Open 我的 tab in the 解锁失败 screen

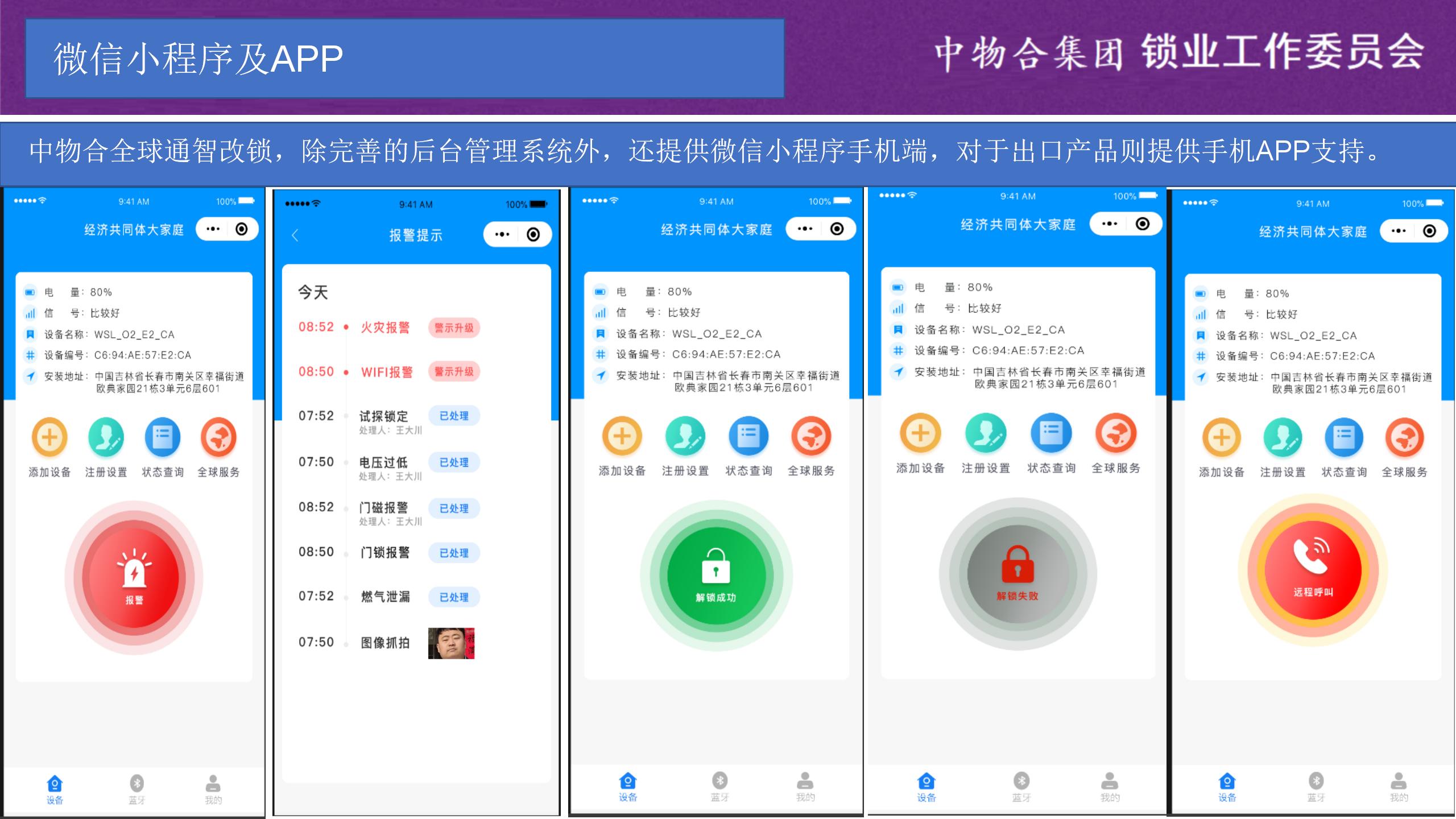pyautogui.click(x=1110, y=787)
